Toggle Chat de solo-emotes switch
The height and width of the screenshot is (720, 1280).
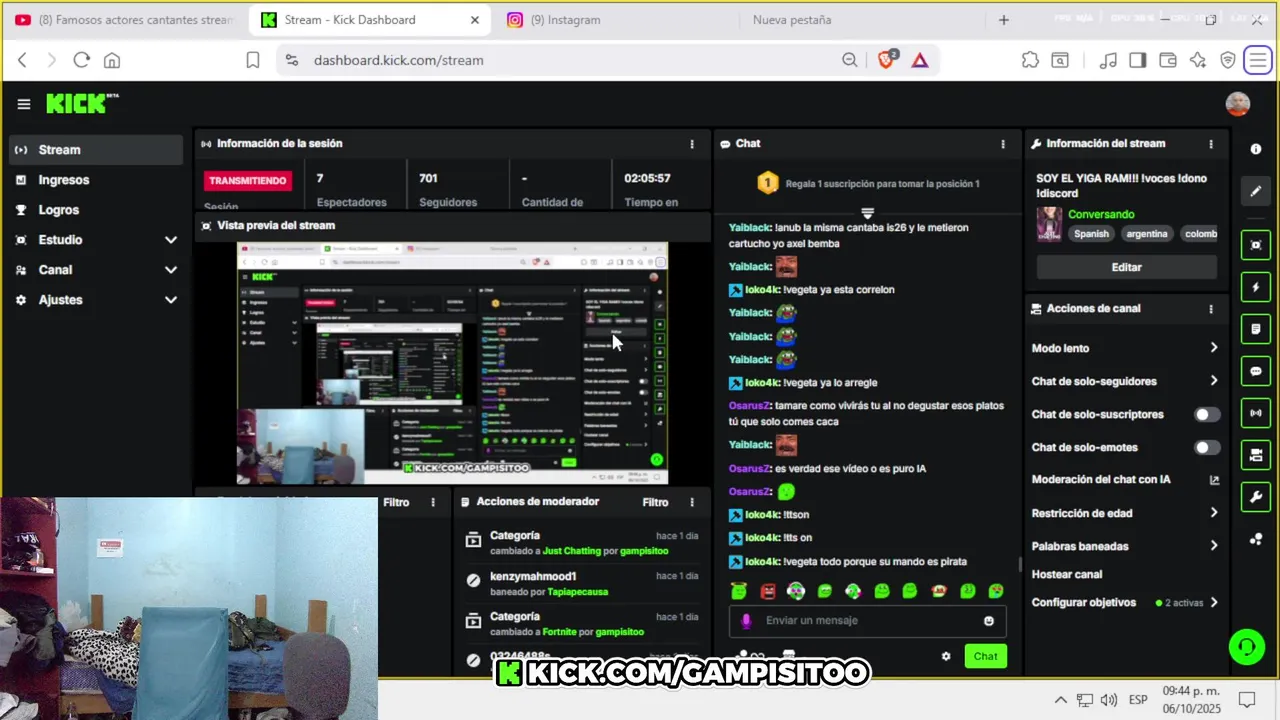pyautogui.click(x=1207, y=447)
